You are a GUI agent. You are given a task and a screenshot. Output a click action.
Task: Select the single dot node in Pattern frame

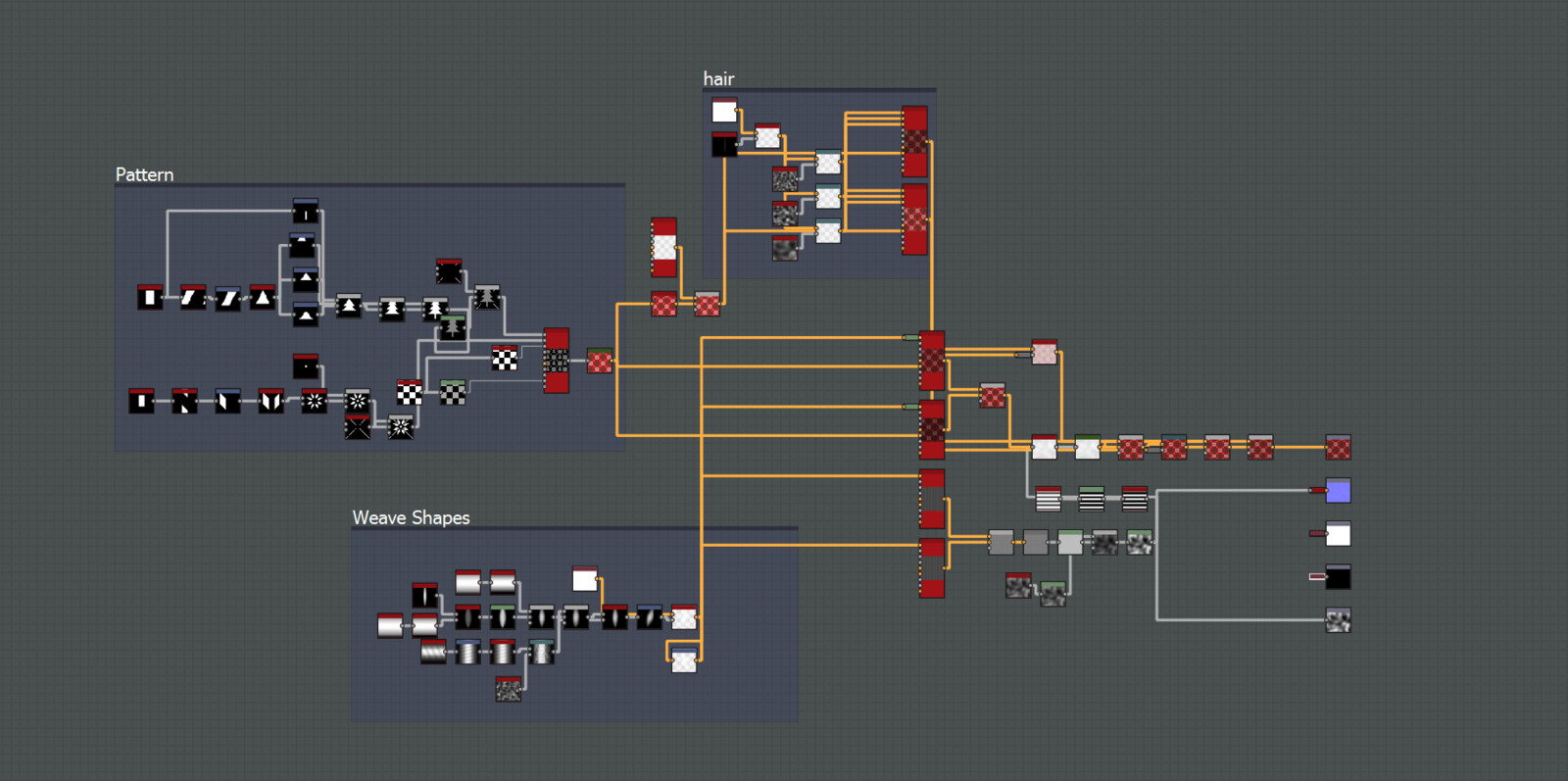[306, 366]
